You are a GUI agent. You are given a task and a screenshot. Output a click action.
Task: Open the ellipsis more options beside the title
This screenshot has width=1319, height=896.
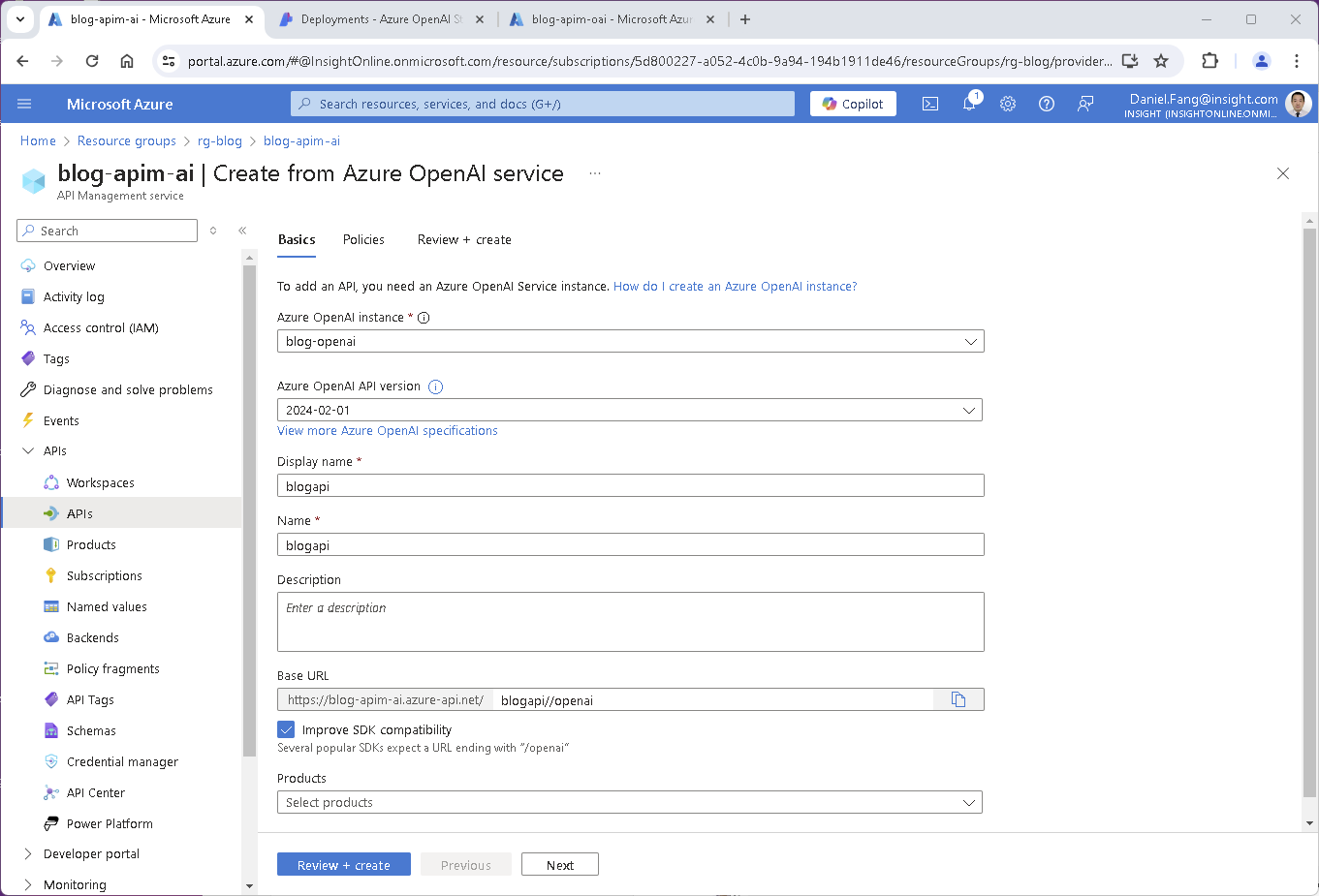(x=595, y=173)
